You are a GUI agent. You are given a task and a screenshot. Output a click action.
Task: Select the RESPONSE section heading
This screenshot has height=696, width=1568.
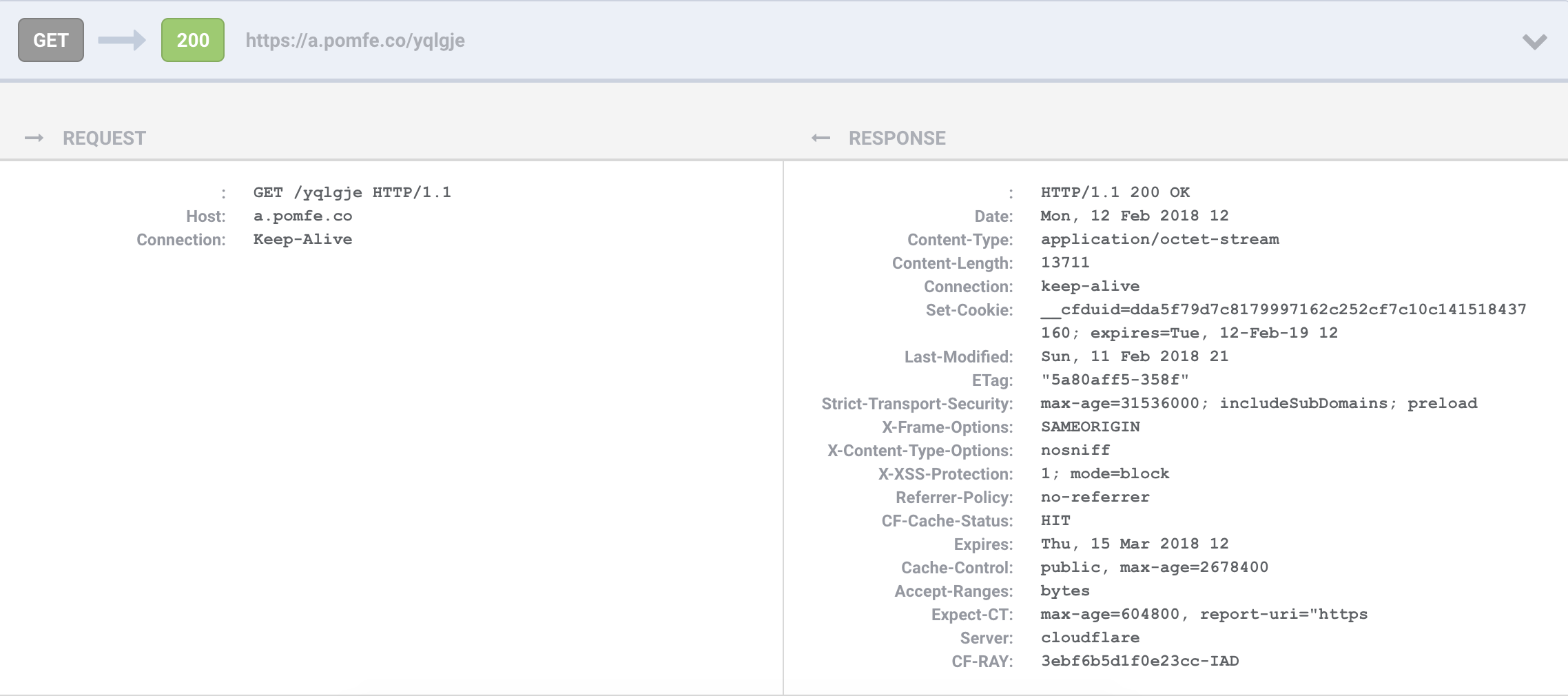pos(897,139)
